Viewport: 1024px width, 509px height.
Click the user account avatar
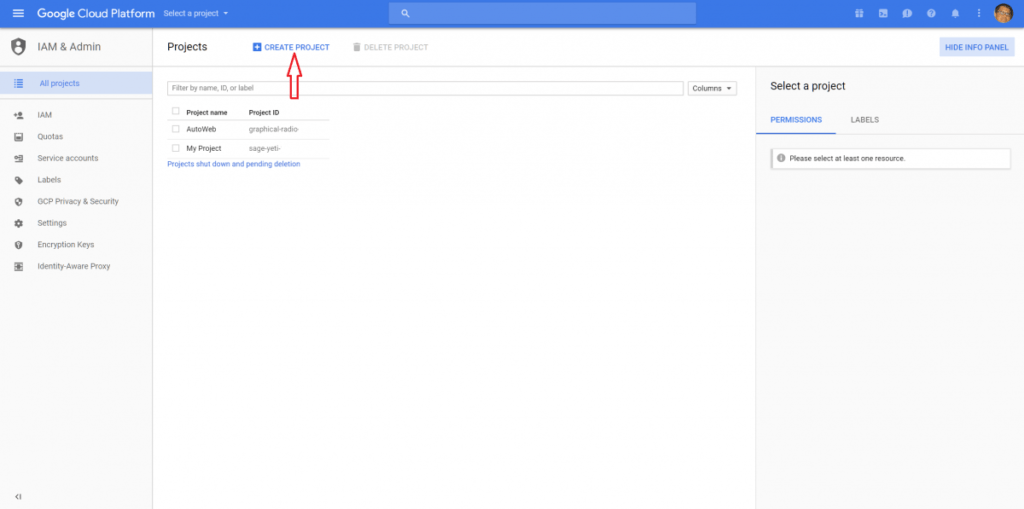point(1003,13)
